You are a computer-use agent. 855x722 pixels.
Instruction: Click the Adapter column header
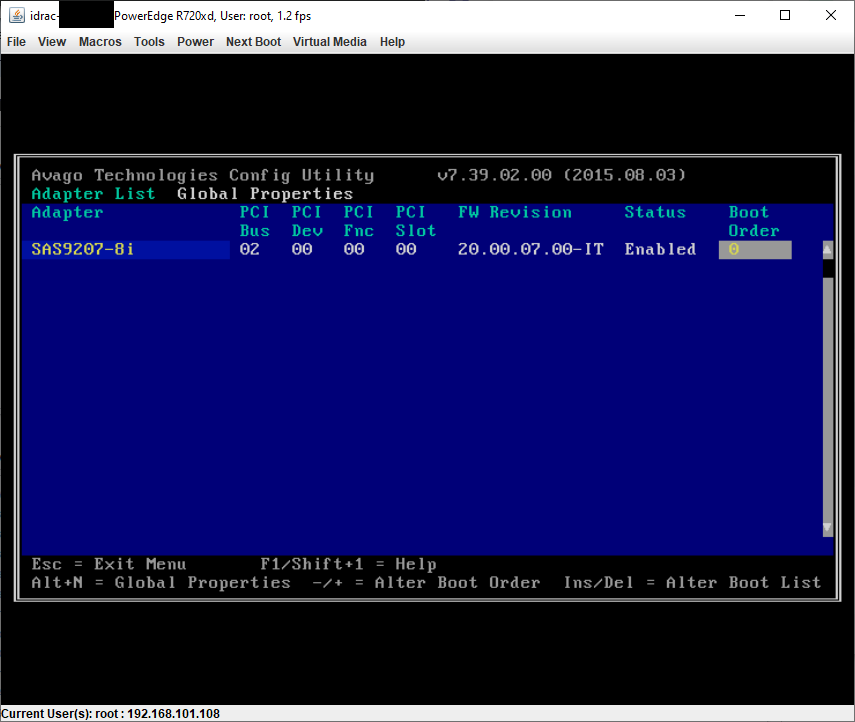67,212
